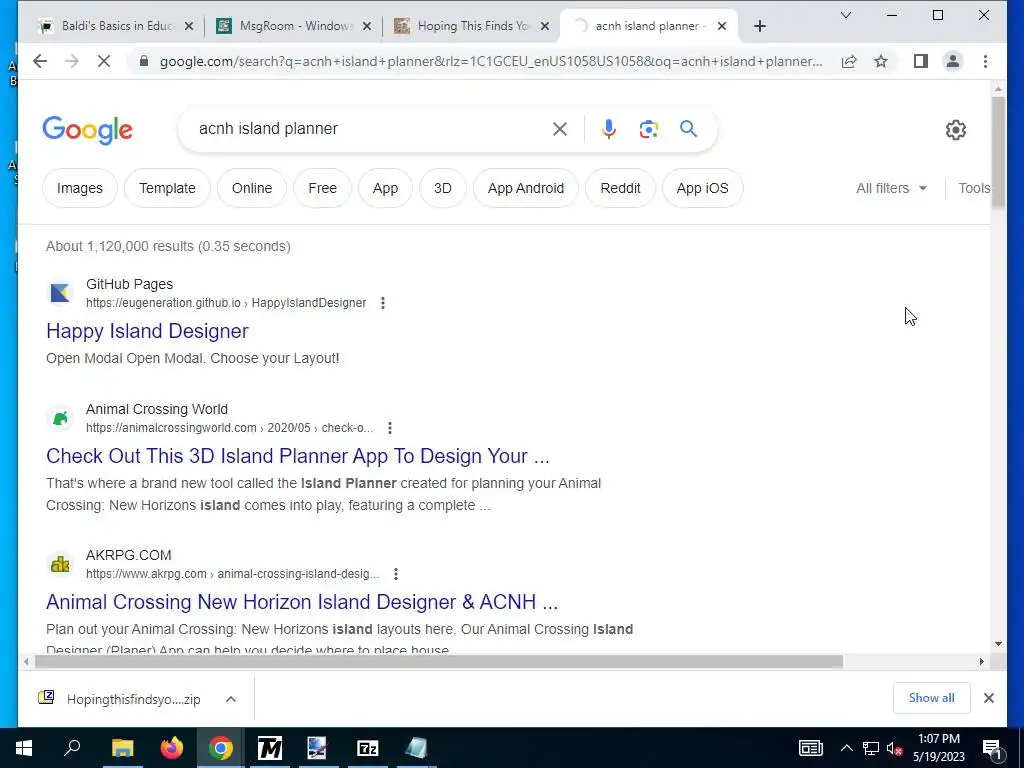Open Animal Crossing New Horizon Island Designer link

(x=302, y=601)
